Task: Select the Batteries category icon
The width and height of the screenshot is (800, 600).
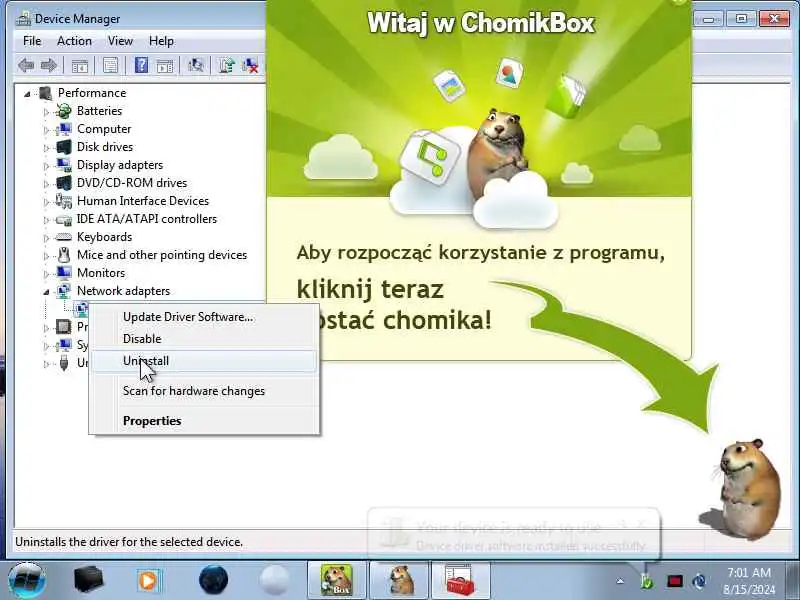Action: point(64,111)
